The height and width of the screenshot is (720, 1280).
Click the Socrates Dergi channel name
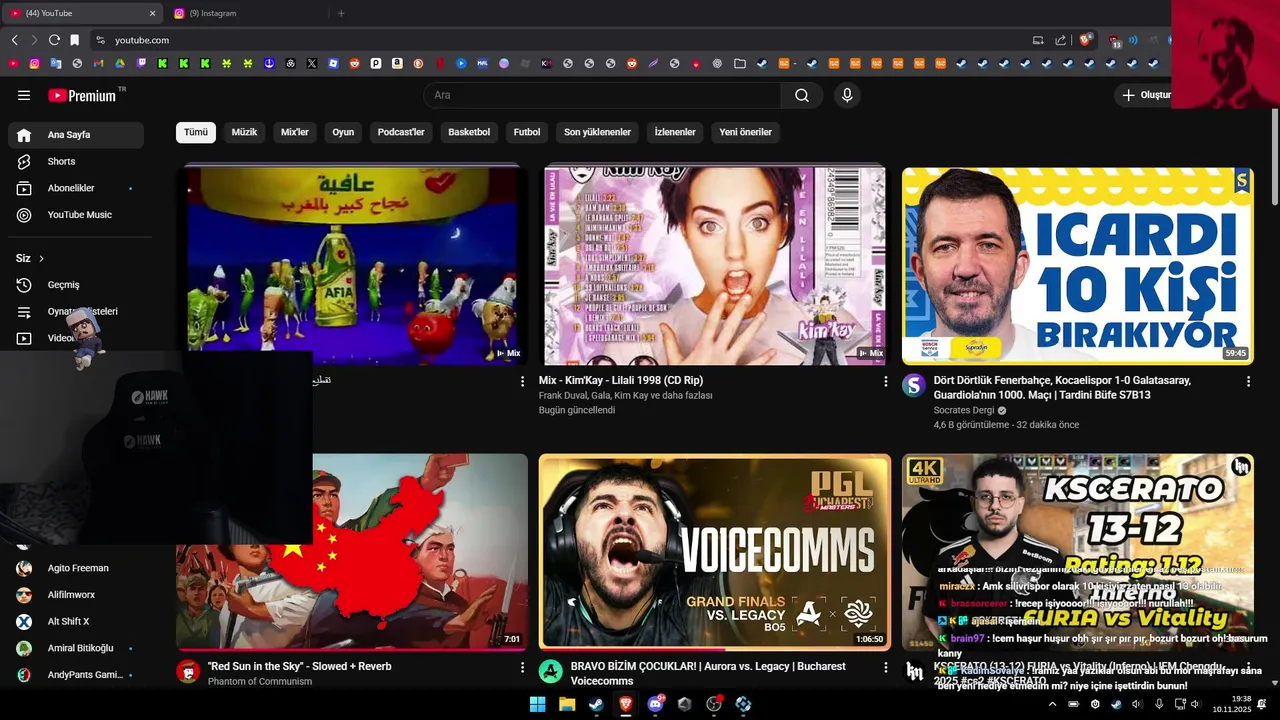coord(964,410)
